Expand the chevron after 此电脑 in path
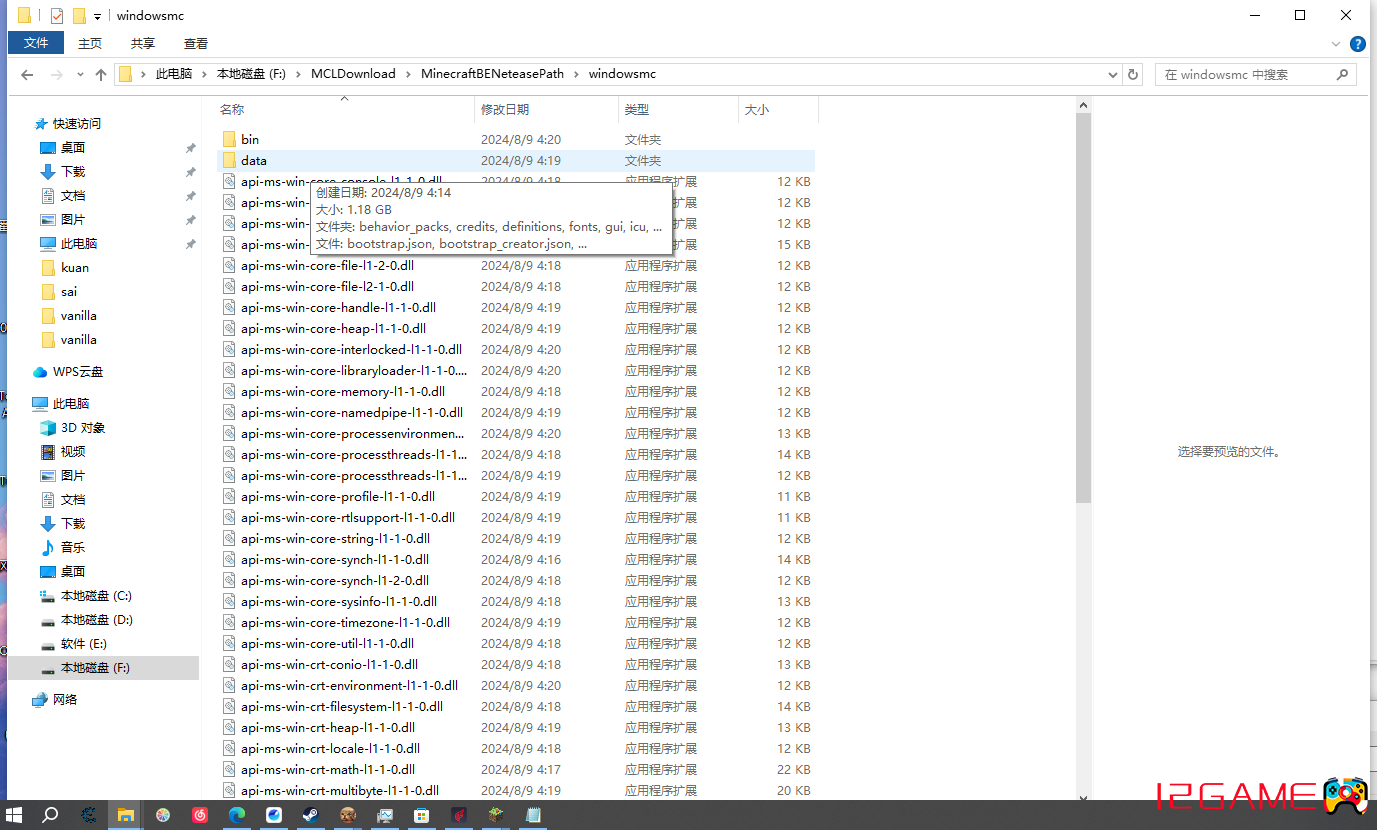The height and width of the screenshot is (830, 1377). [204, 74]
